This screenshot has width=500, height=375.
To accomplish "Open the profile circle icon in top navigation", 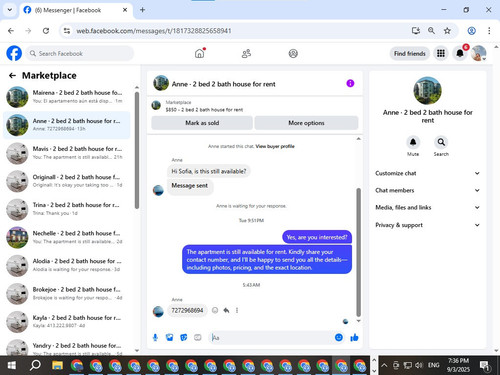I will coord(293,53).
